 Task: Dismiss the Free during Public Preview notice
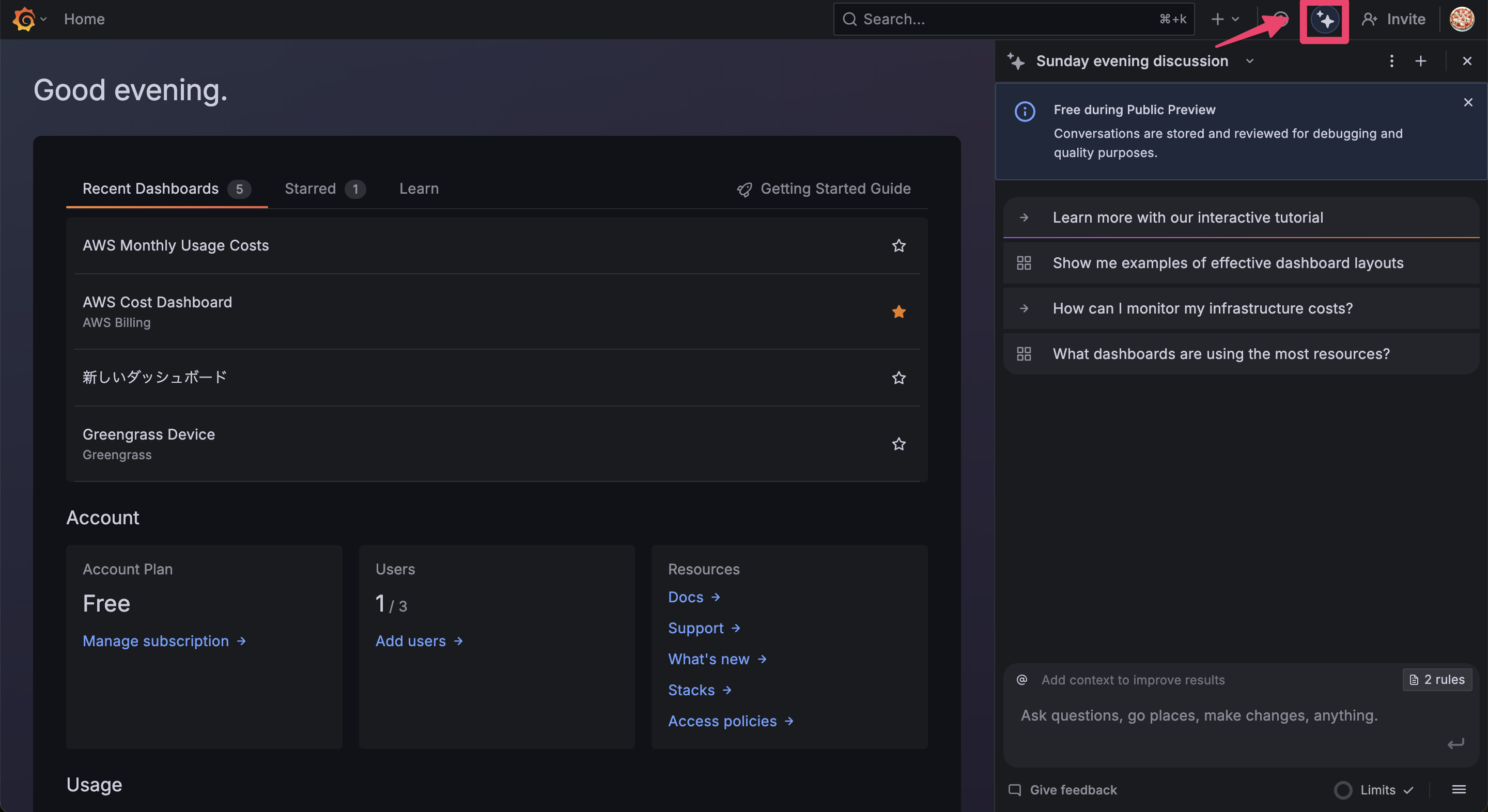(x=1468, y=102)
